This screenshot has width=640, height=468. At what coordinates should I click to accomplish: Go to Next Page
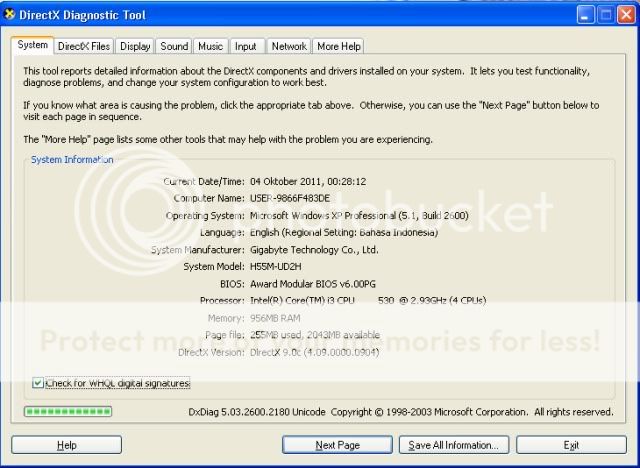click(338, 445)
